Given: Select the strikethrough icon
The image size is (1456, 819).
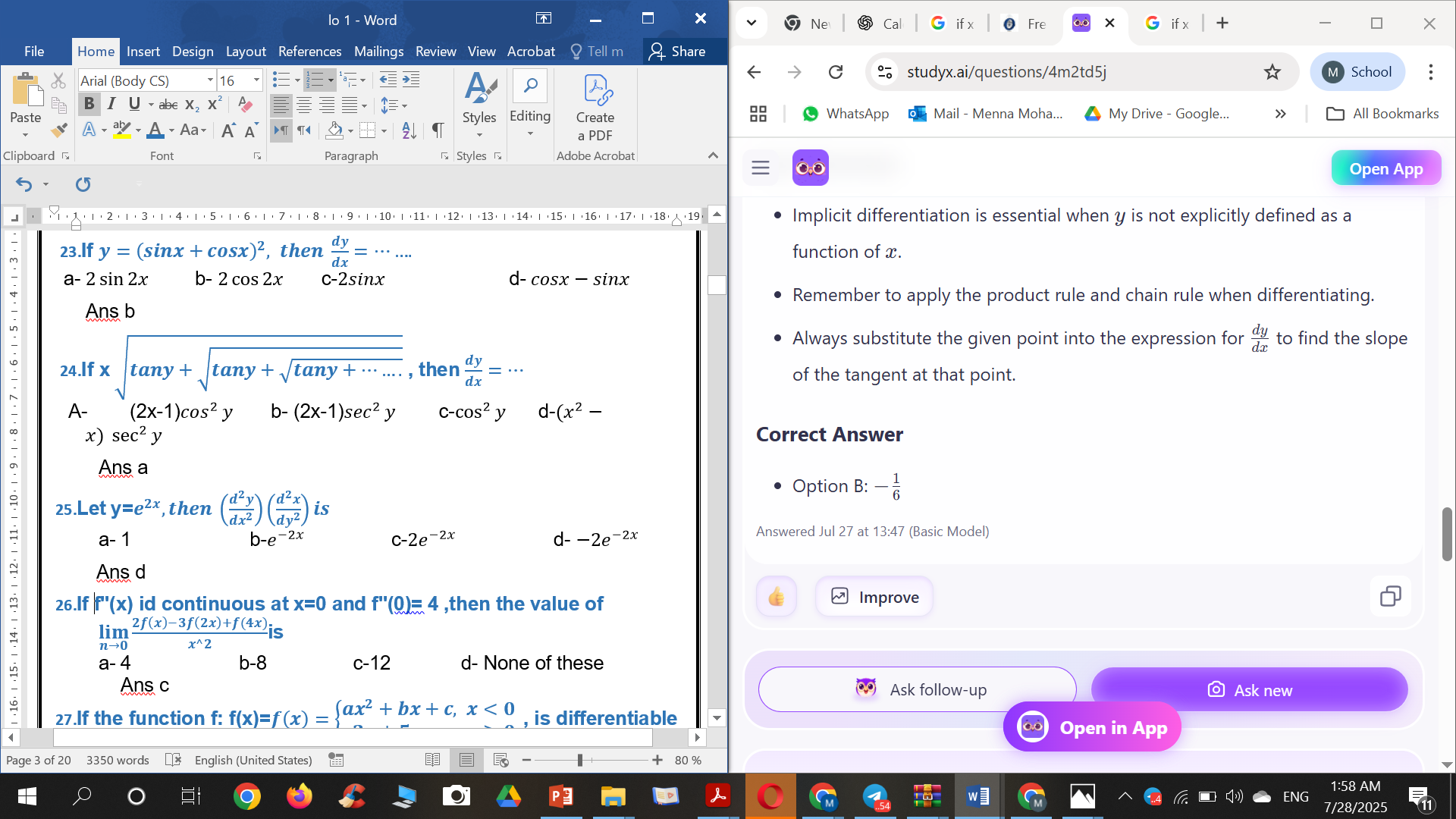Looking at the screenshot, I should click(168, 105).
